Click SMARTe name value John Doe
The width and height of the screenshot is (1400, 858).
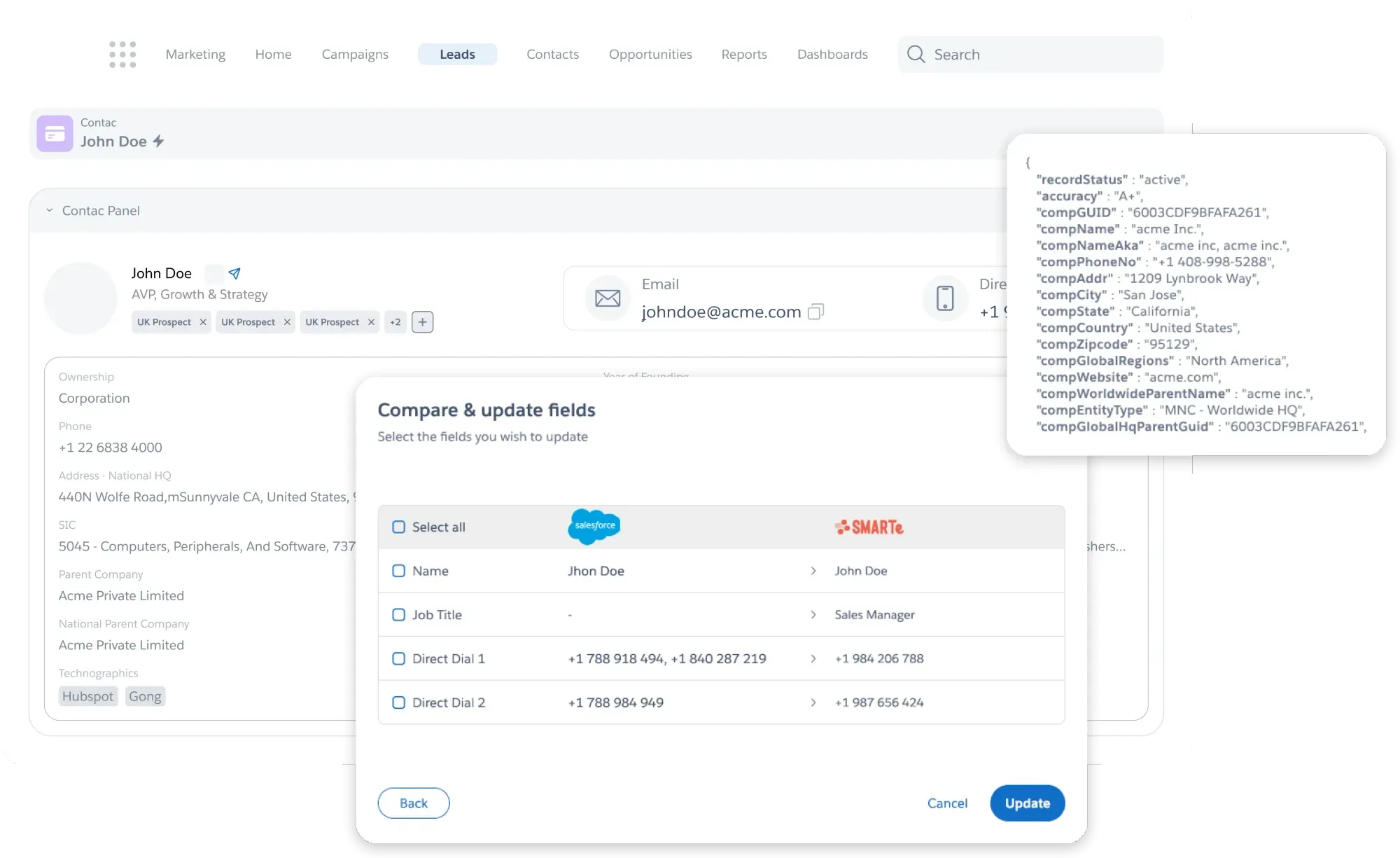(x=860, y=571)
